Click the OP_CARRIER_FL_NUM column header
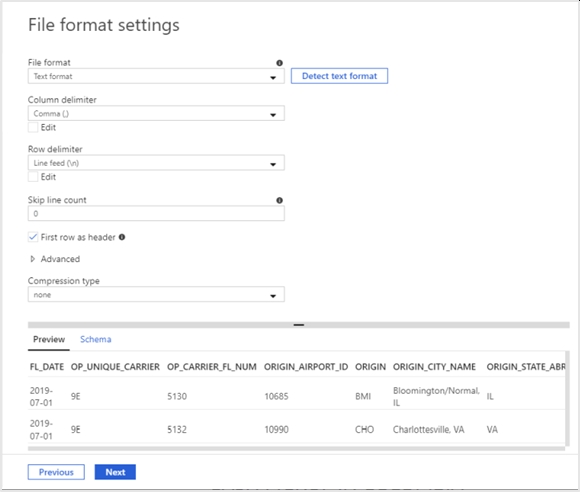 pyautogui.click(x=212, y=367)
